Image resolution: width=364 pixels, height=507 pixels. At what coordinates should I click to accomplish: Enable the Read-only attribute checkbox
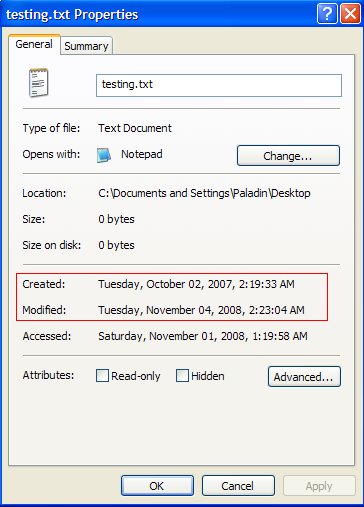tap(102, 375)
